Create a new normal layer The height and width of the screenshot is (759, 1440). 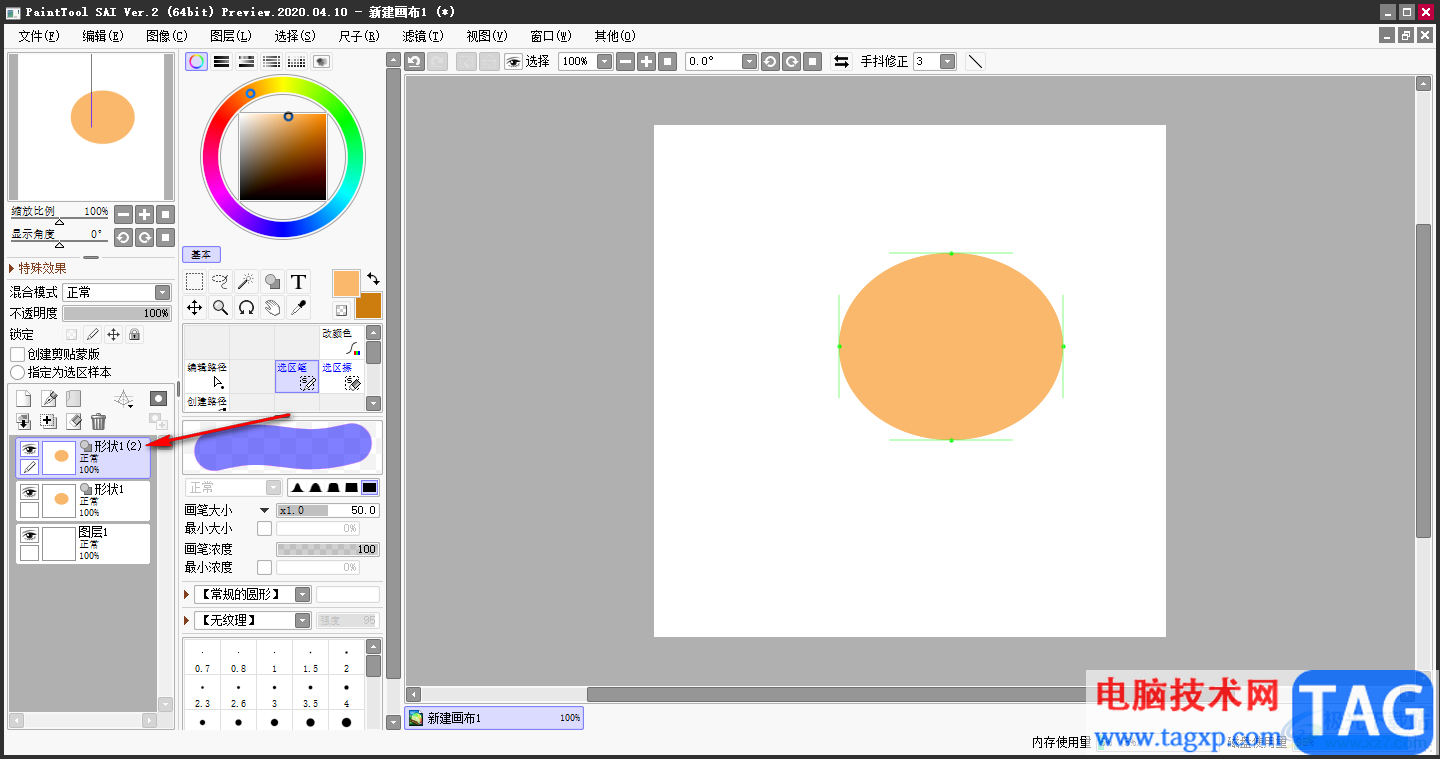click(x=24, y=399)
